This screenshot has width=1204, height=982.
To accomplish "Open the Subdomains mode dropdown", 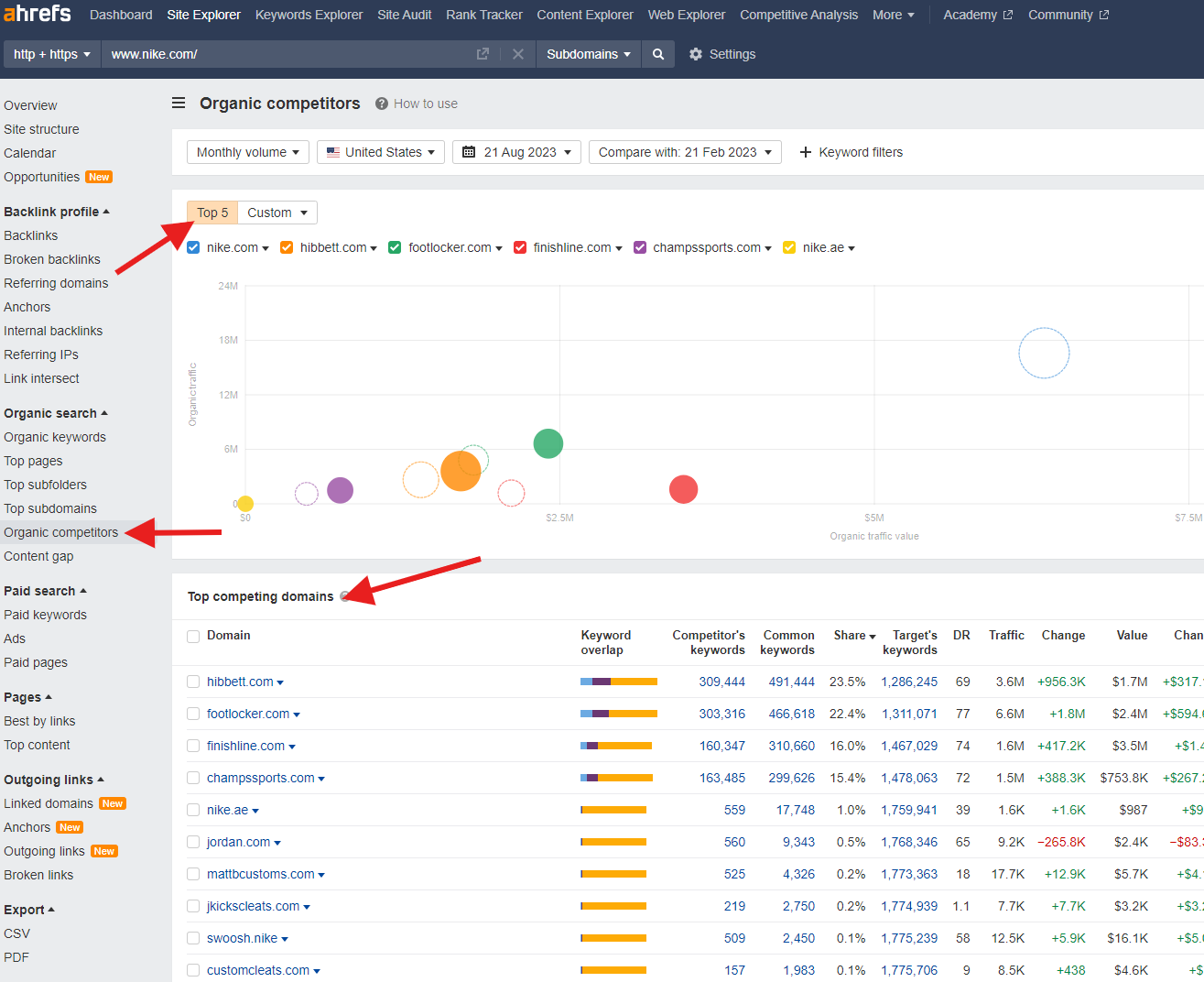I will pyautogui.click(x=589, y=54).
